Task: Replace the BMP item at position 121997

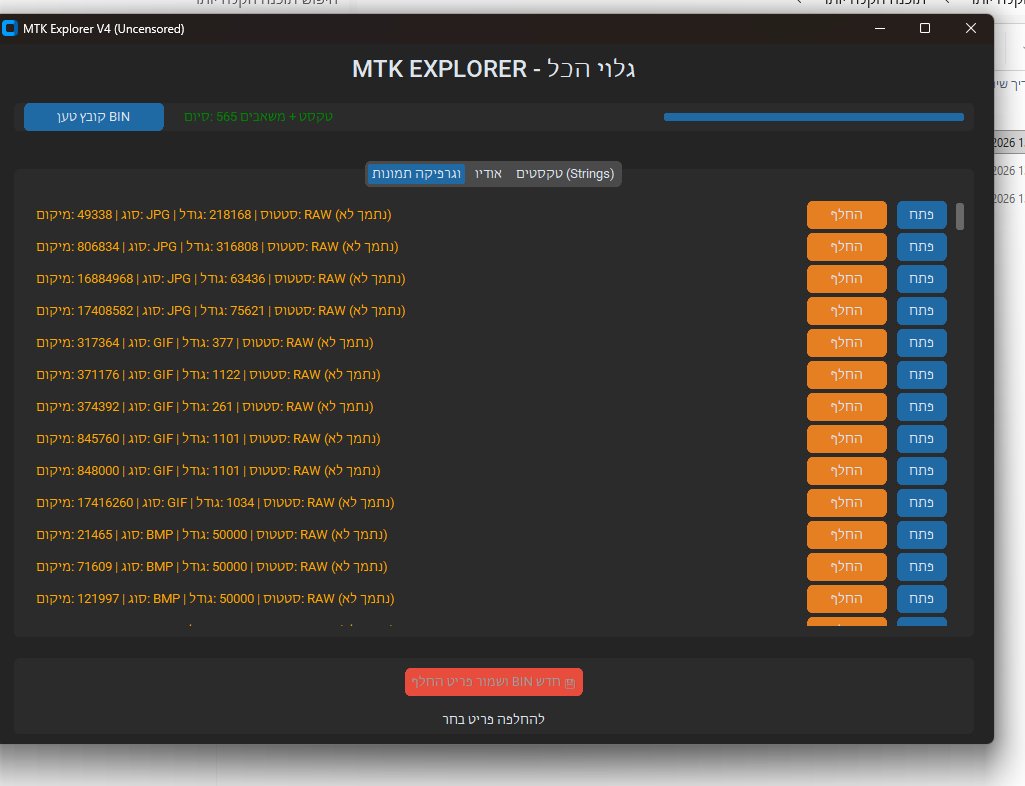Action: pyautogui.click(x=846, y=599)
